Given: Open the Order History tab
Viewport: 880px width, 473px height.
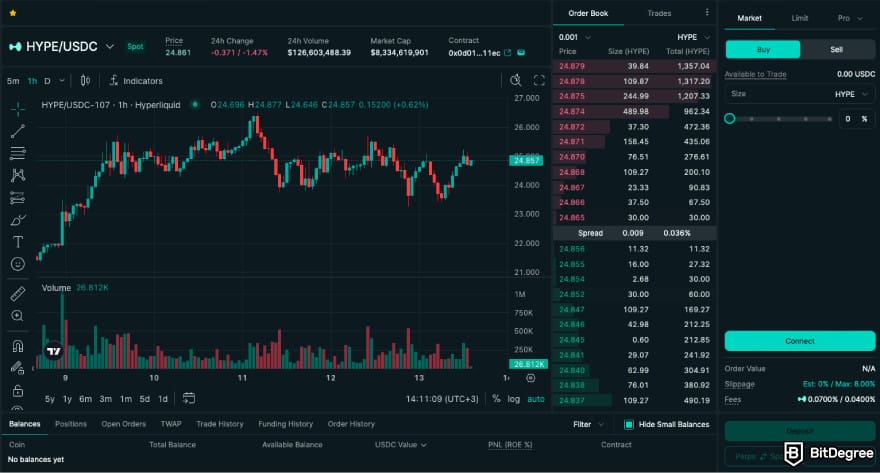Looking at the screenshot, I should (351, 424).
